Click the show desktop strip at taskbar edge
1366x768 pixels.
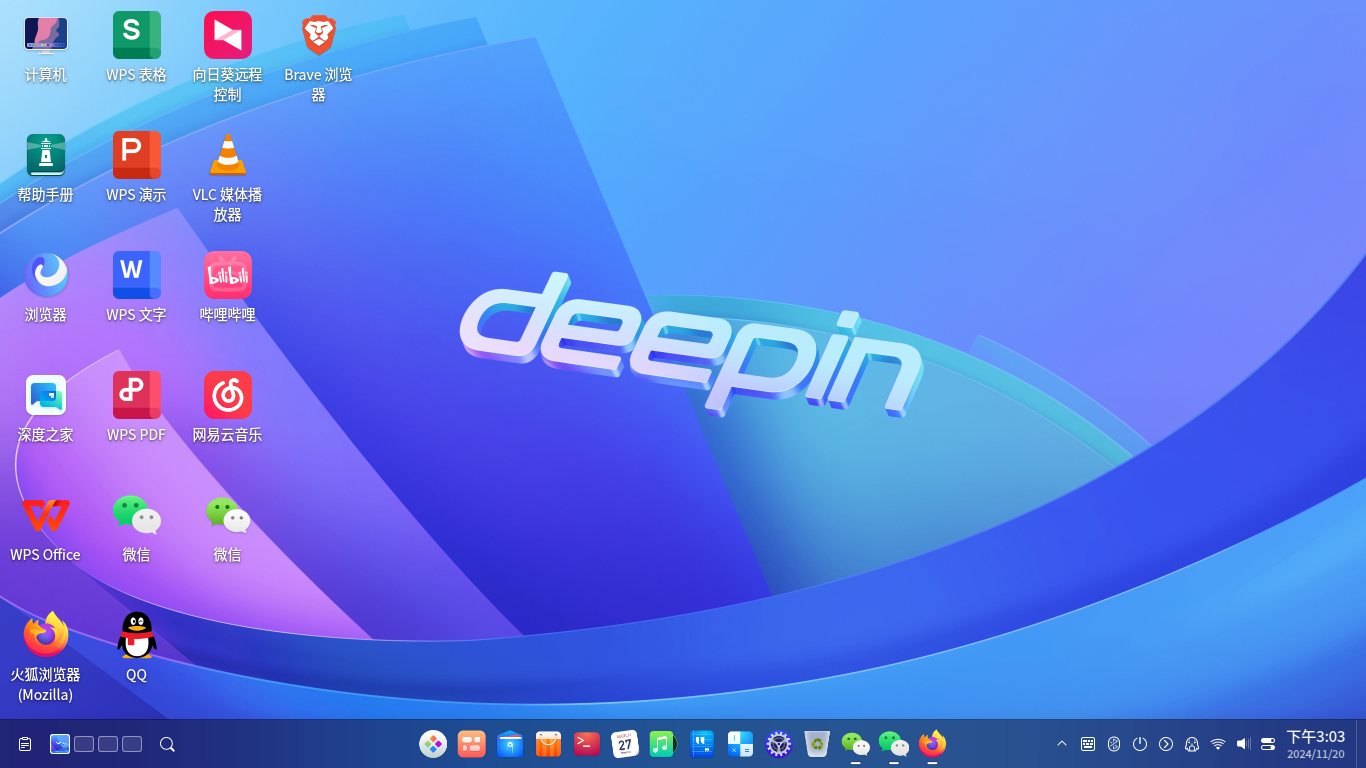click(x=1361, y=744)
